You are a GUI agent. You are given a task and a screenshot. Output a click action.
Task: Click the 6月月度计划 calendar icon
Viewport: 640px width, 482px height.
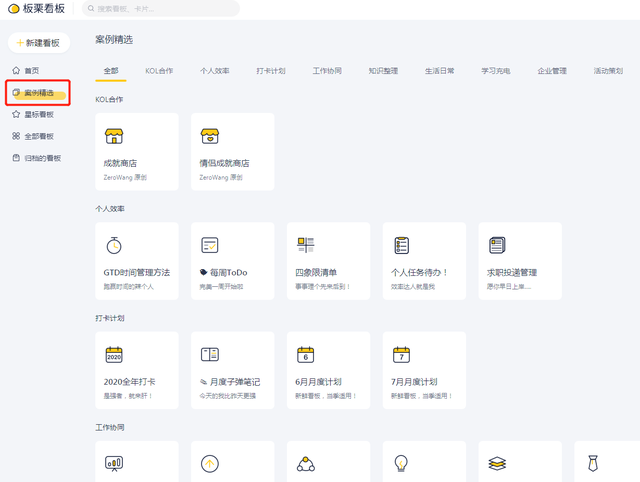pyautogui.click(x=306, y=355)
